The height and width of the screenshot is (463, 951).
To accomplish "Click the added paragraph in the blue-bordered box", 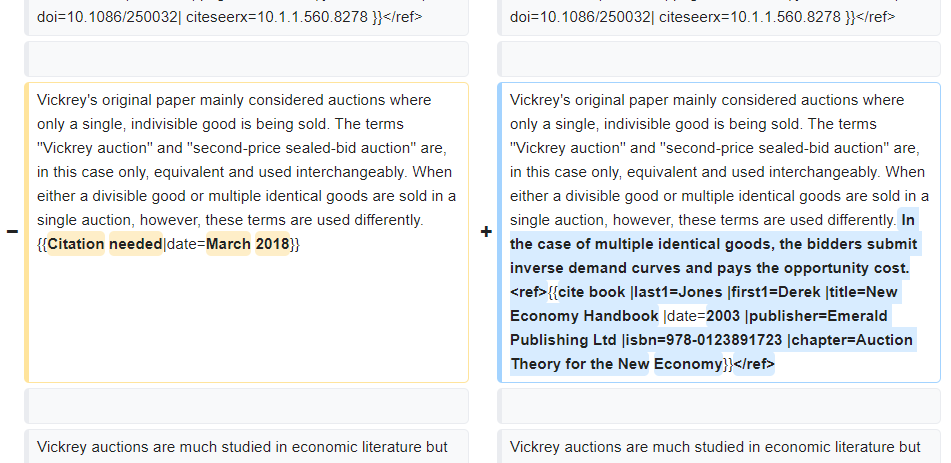I will [719, 160].
